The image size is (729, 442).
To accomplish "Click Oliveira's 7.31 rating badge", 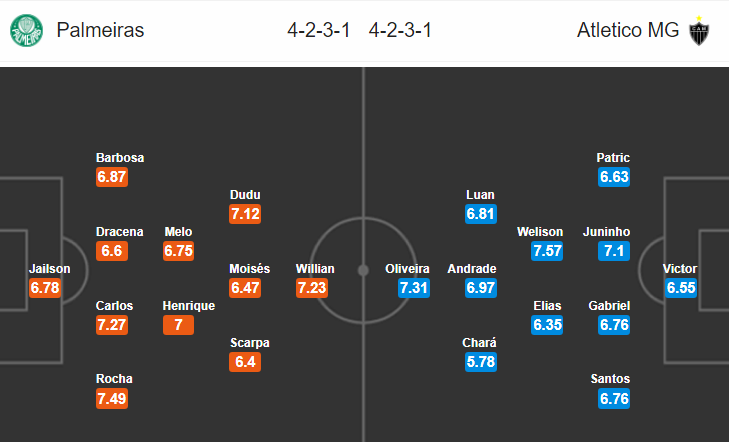I will point(414,288).
